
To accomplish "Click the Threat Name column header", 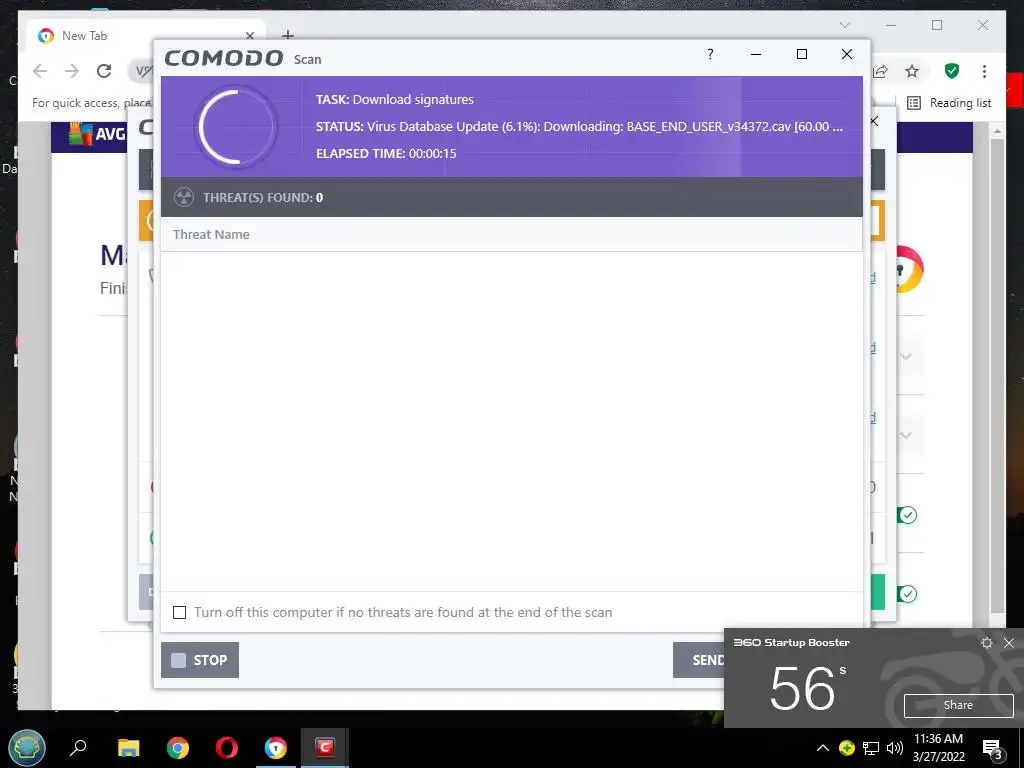I will (211, 234).
